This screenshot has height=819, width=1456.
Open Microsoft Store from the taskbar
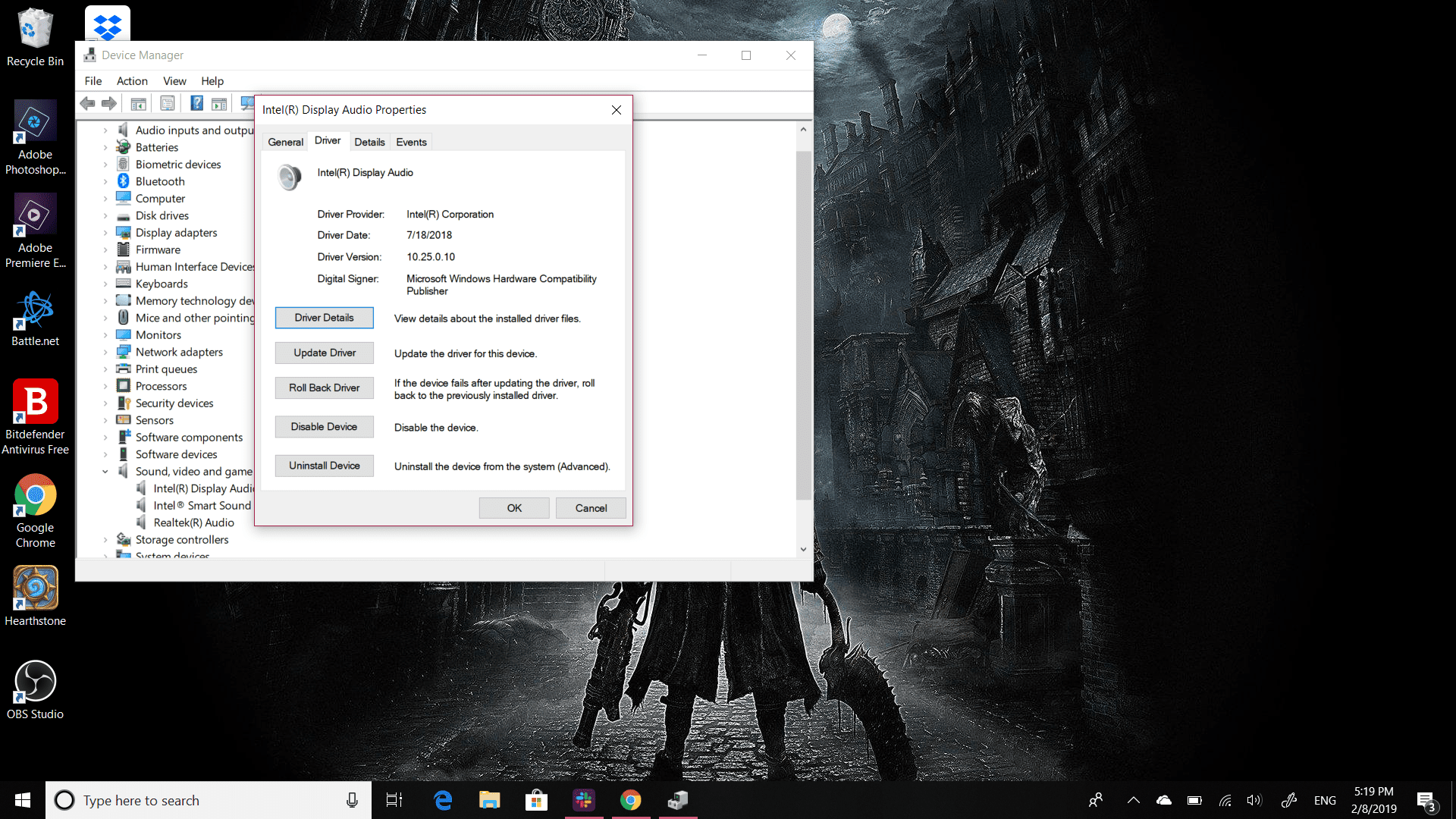click(536, 800)
